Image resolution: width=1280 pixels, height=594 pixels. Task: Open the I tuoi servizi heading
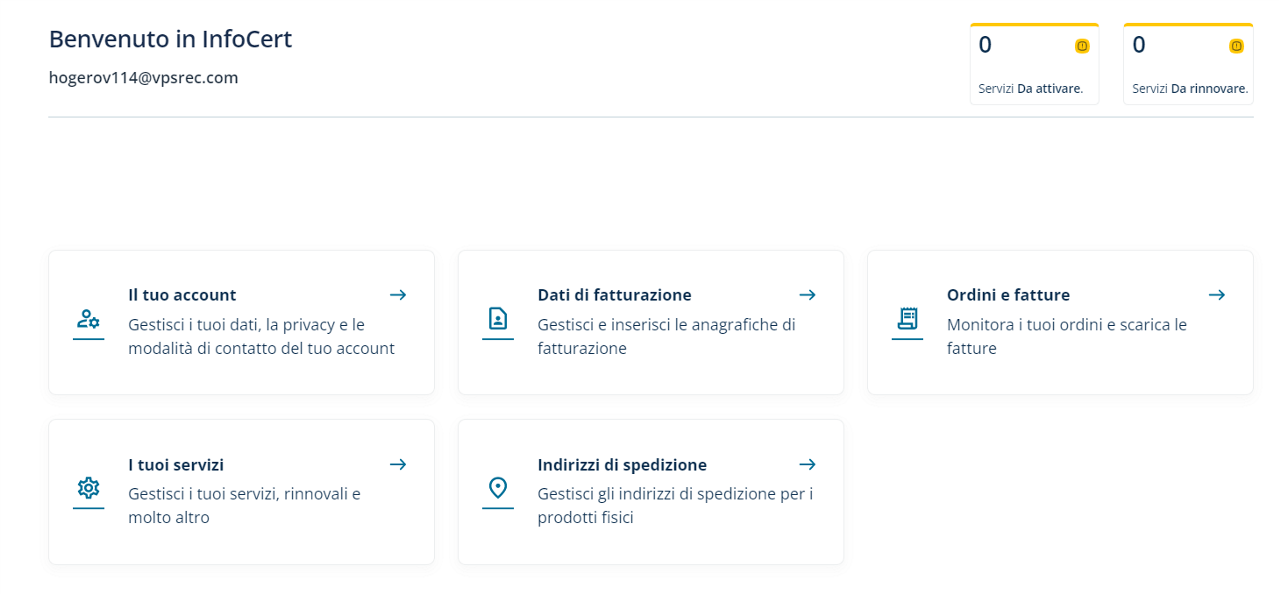tap(176, 465)
